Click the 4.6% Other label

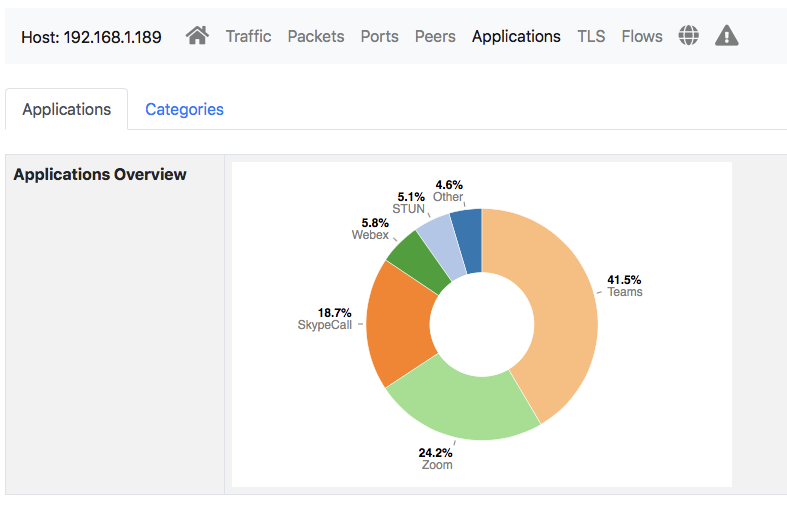click(448, 191)
